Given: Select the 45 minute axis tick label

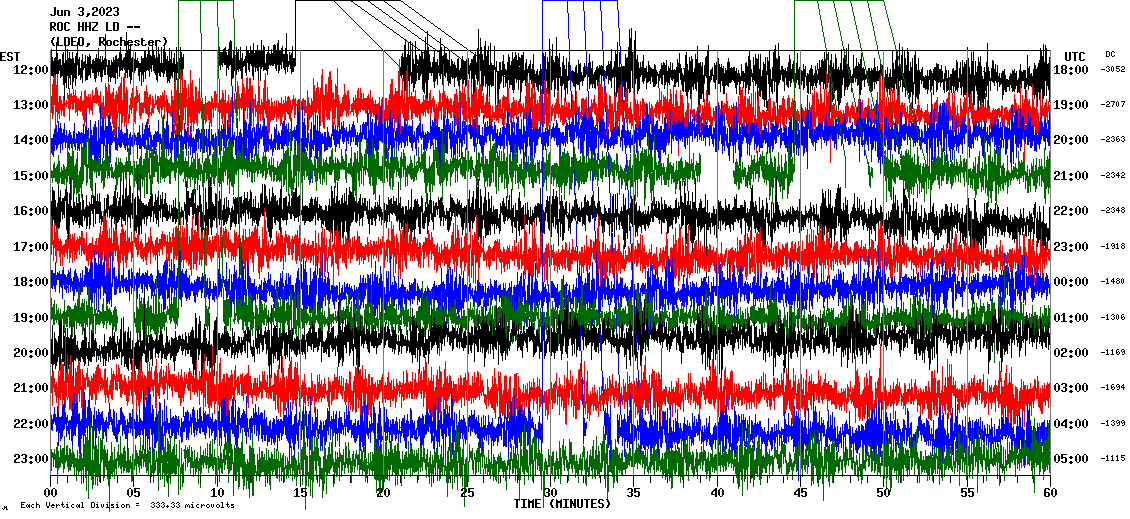Looking at the screenshot, I should pyautogui.click(x=800, y=493).
